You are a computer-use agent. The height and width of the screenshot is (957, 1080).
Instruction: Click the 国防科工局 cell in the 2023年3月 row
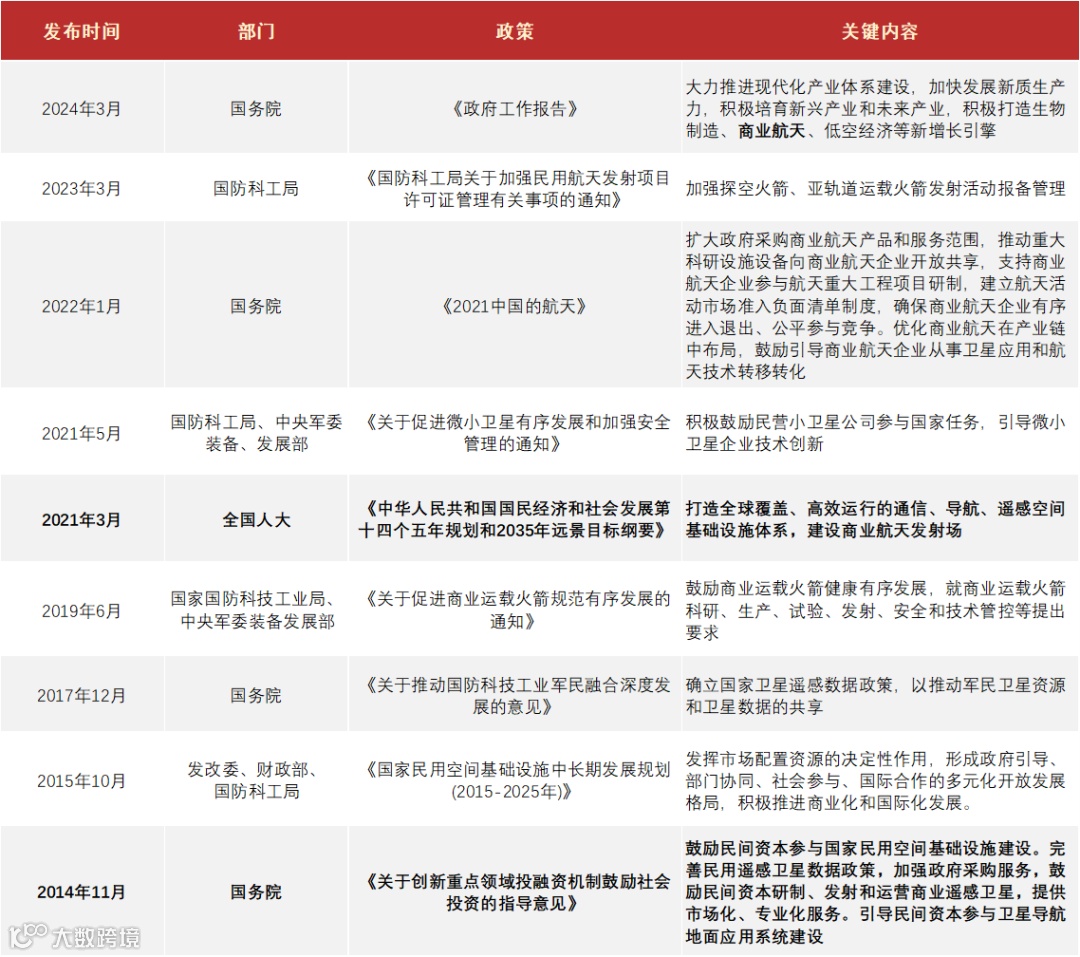coord(256,189)
